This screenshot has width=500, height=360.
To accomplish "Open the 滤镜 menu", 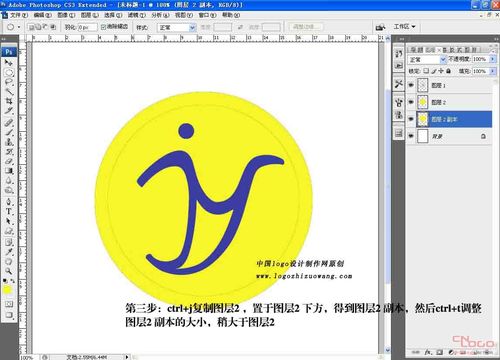I will coord(137,15).
